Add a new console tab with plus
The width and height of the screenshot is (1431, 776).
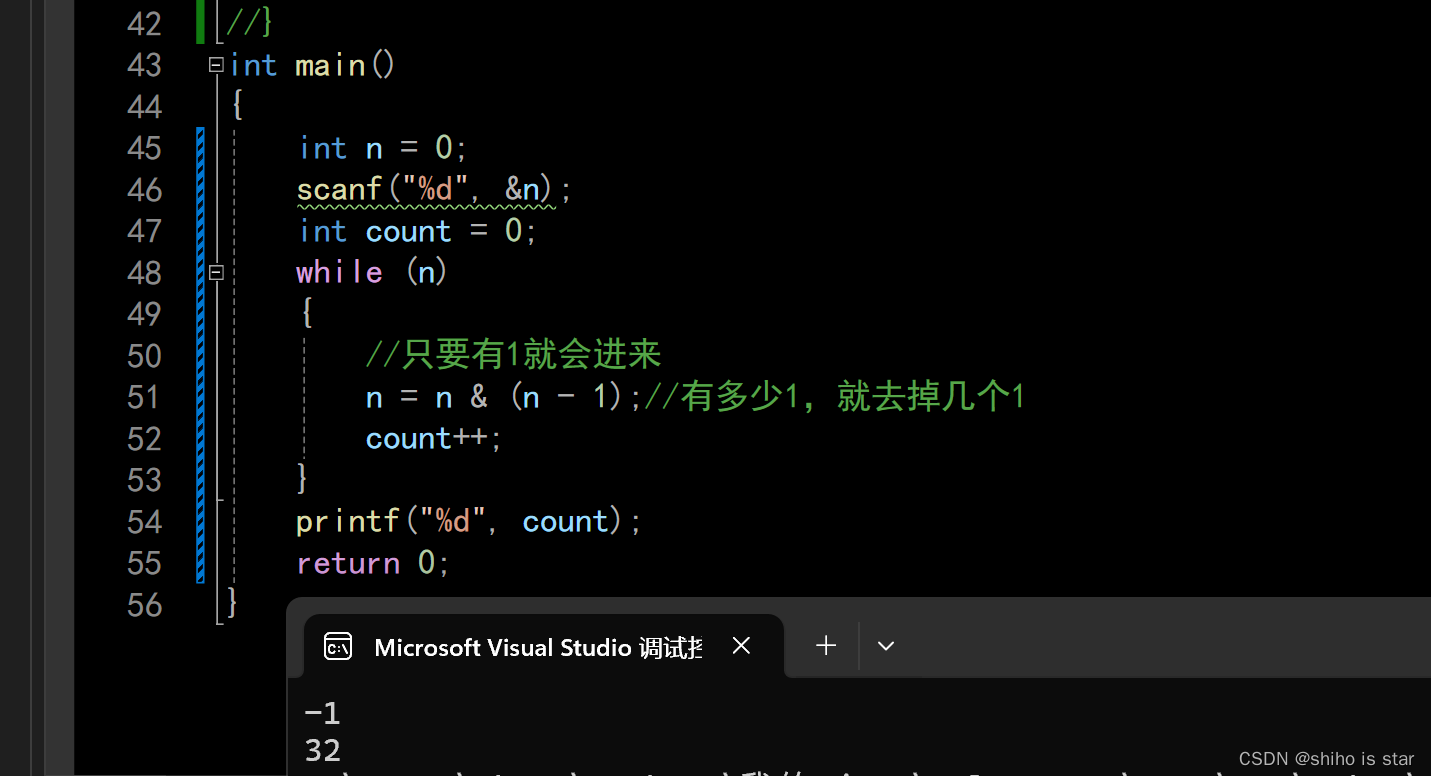tap(826, 646)
